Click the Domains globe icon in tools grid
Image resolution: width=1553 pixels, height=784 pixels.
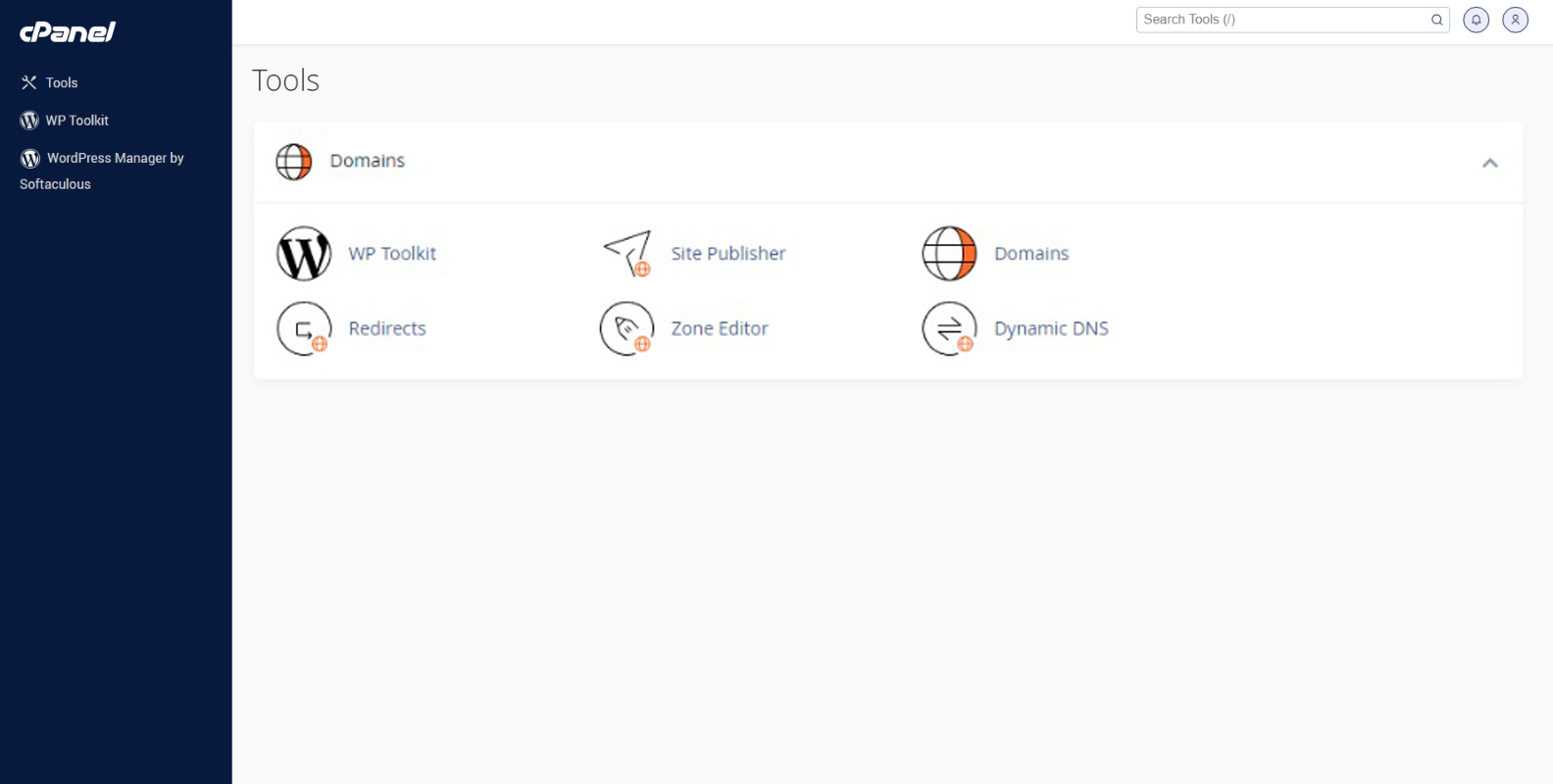[949, 254]
